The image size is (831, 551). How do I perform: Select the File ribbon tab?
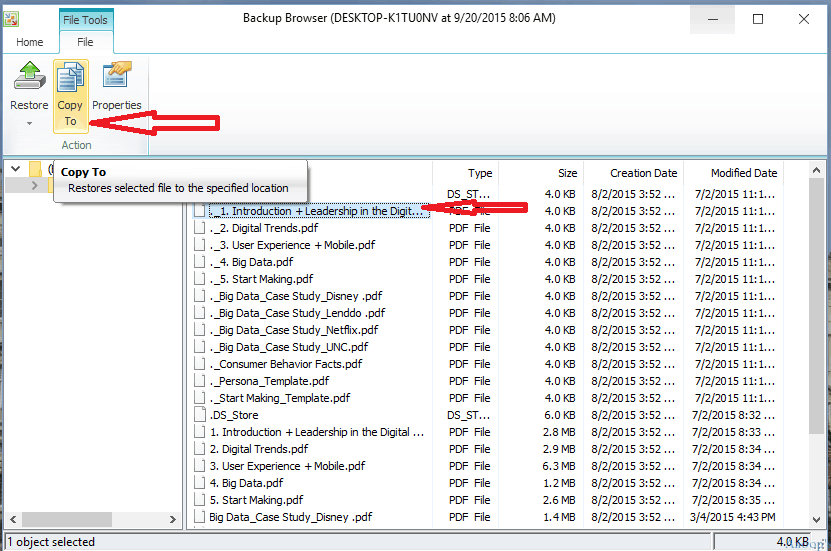[85, 42]
